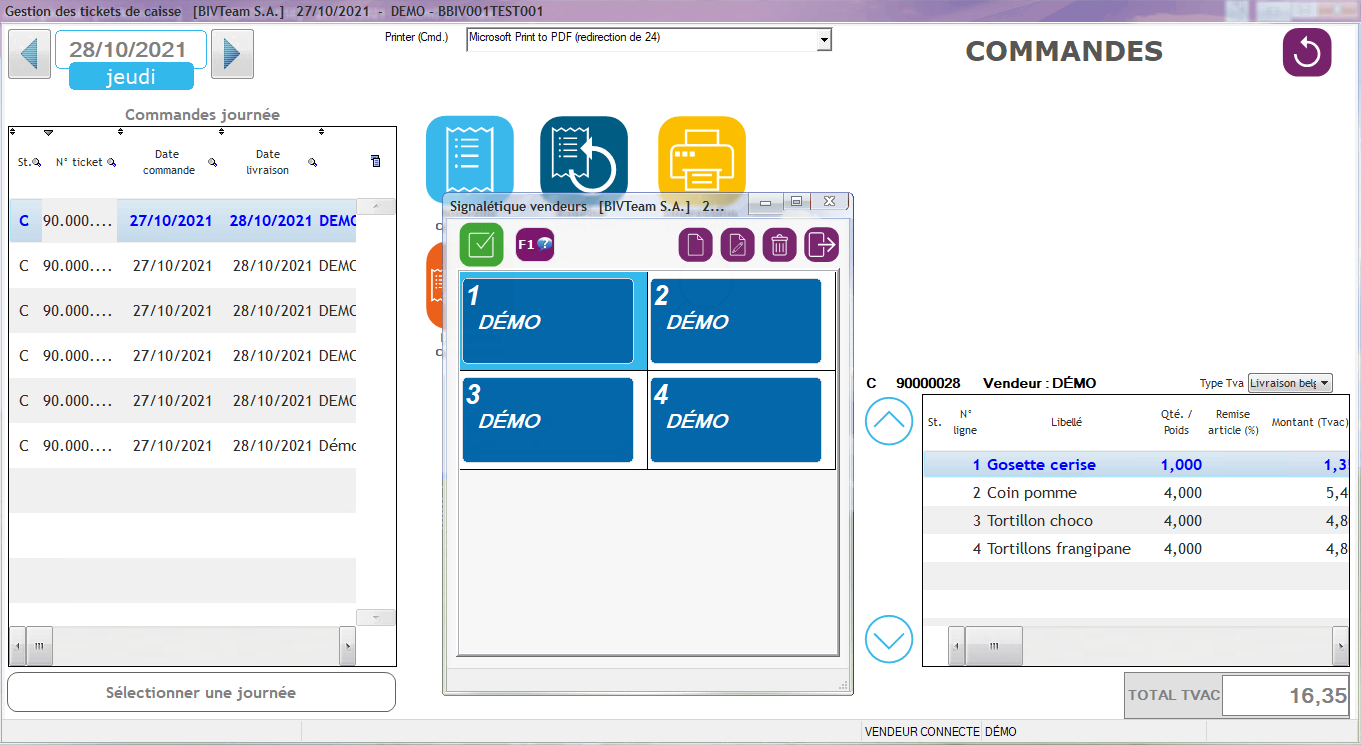Screen dimensions: 1361x745
Task: Create a new vendor record
Action: [x=695, y=244]
